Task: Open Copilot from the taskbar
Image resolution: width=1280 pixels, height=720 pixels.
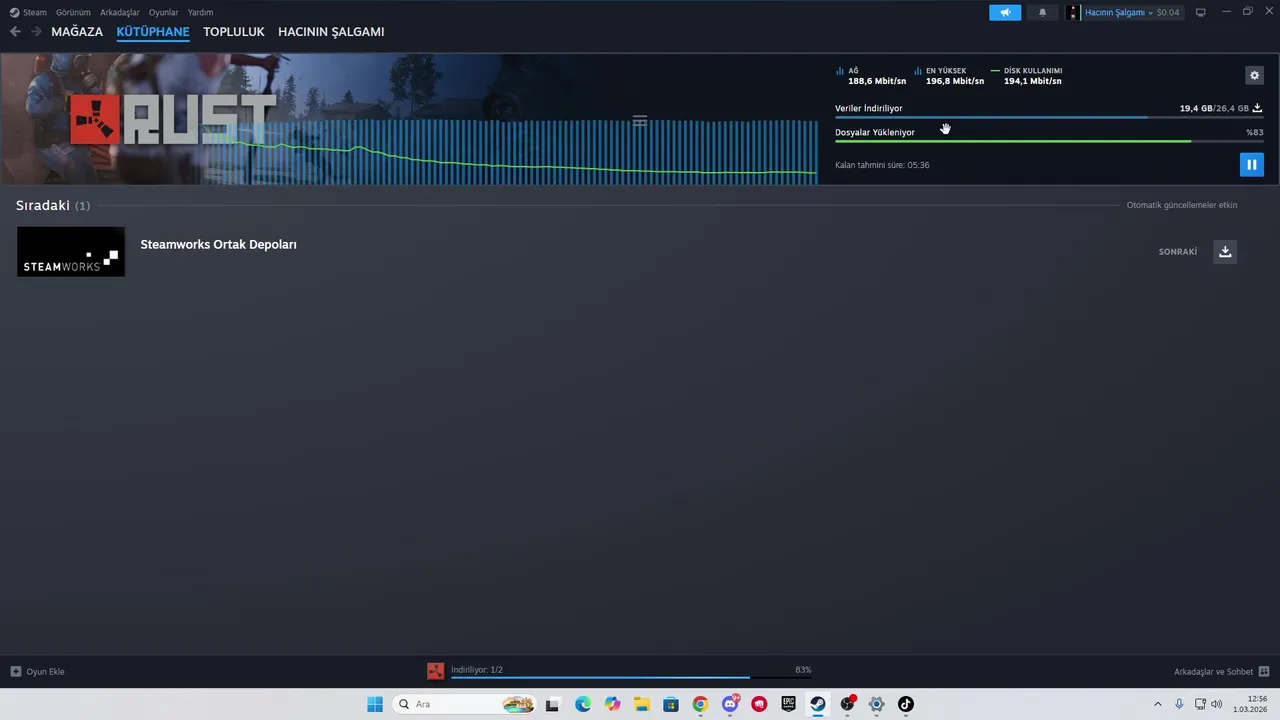Action: point(612,704)
